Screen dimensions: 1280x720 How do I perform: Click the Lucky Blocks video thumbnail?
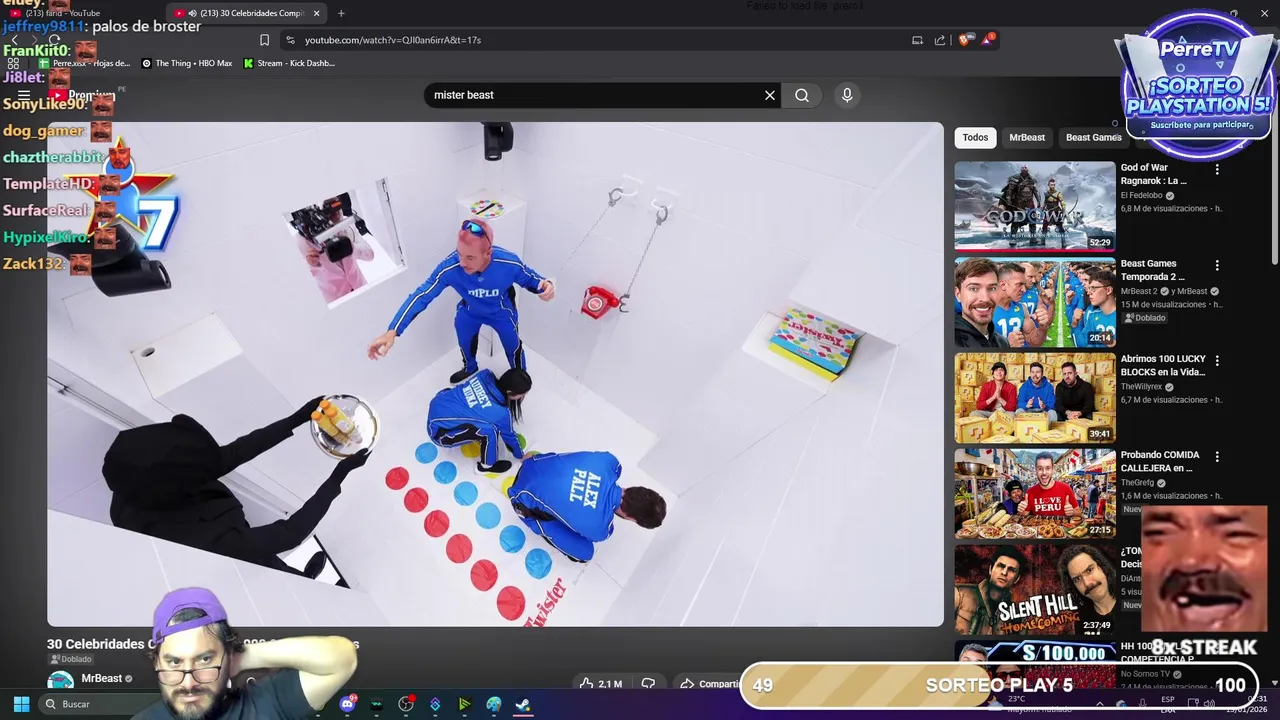1034,397
